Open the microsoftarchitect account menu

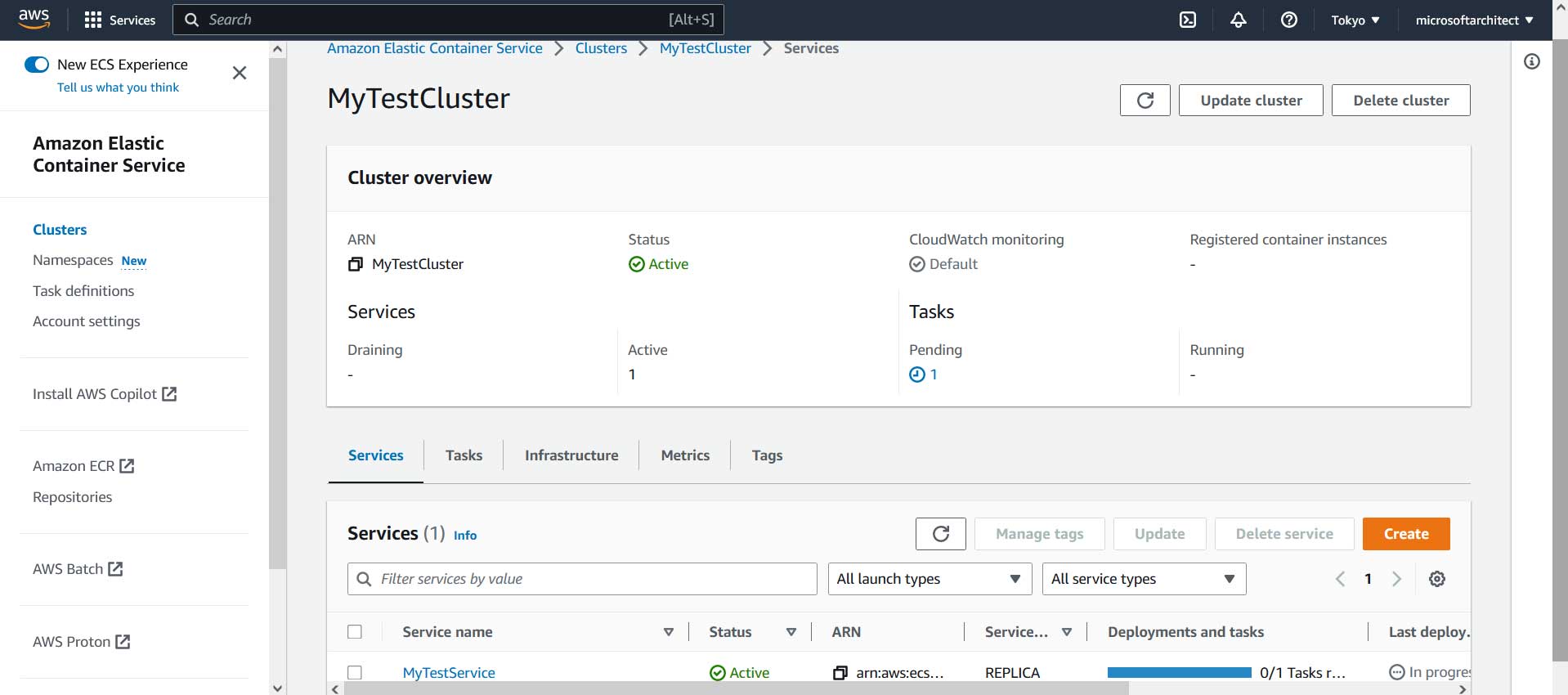(x=1475, y=20)
